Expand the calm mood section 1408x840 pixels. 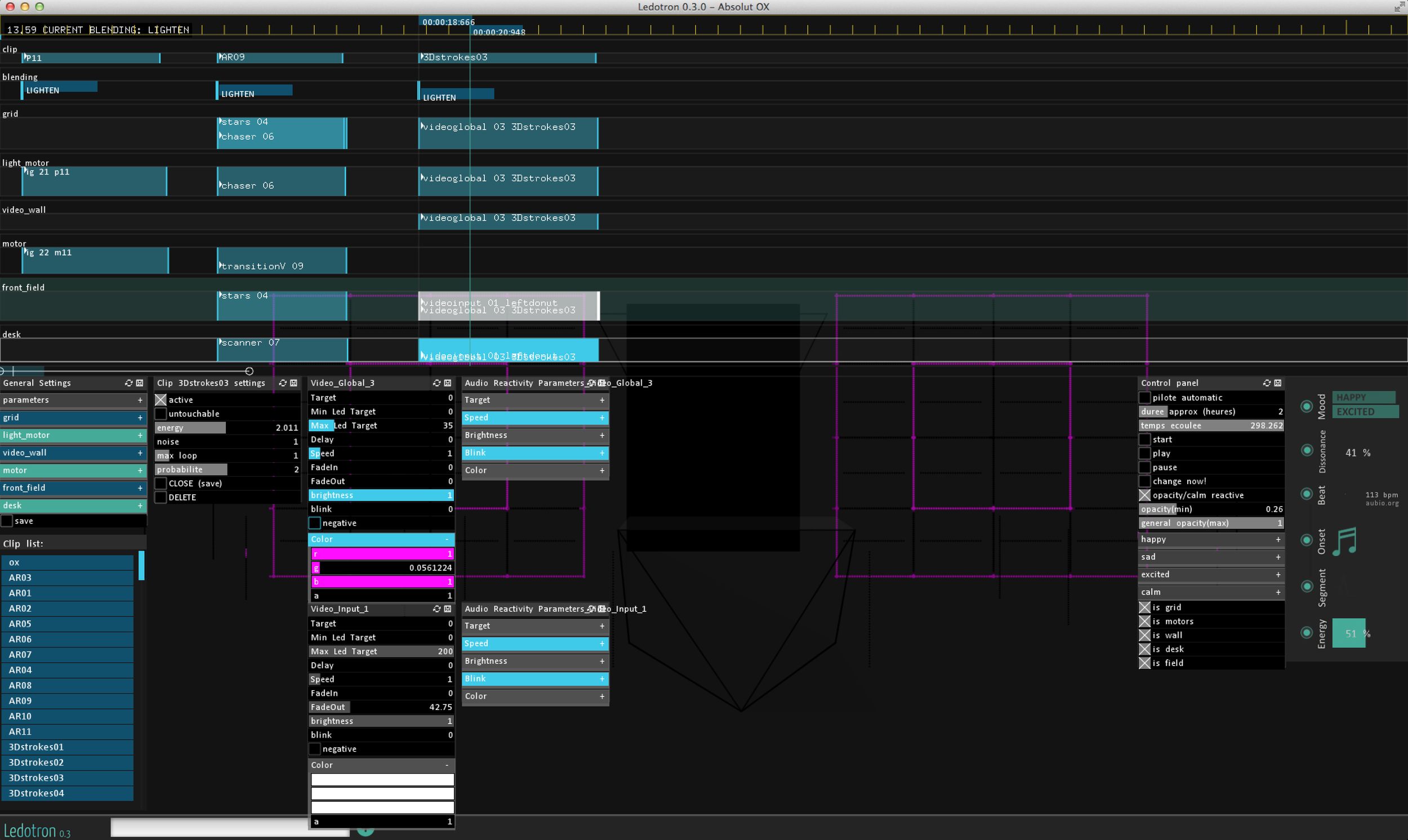point(1211,592)
